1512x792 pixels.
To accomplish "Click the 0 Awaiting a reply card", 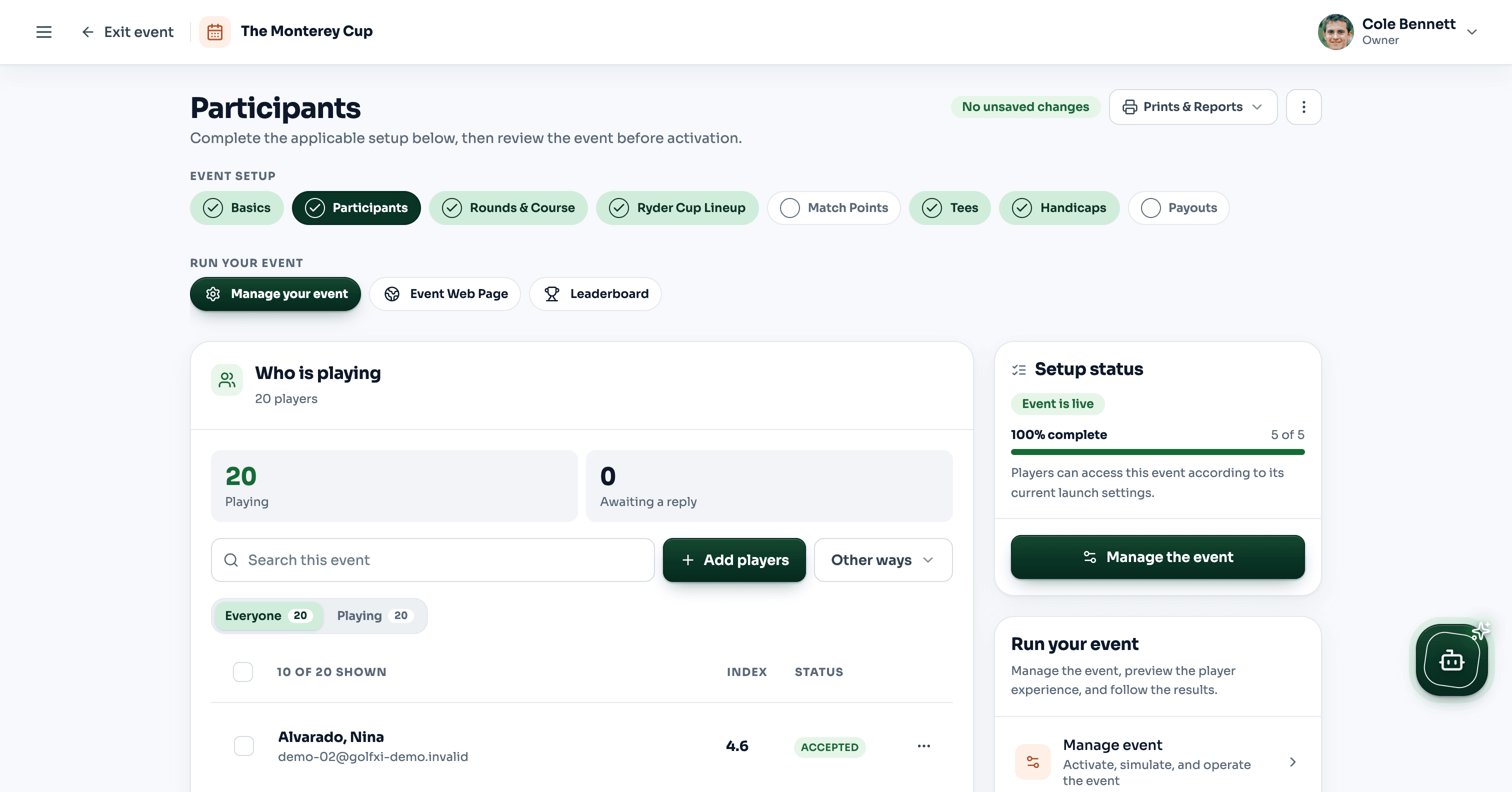I will coord(769,486).
